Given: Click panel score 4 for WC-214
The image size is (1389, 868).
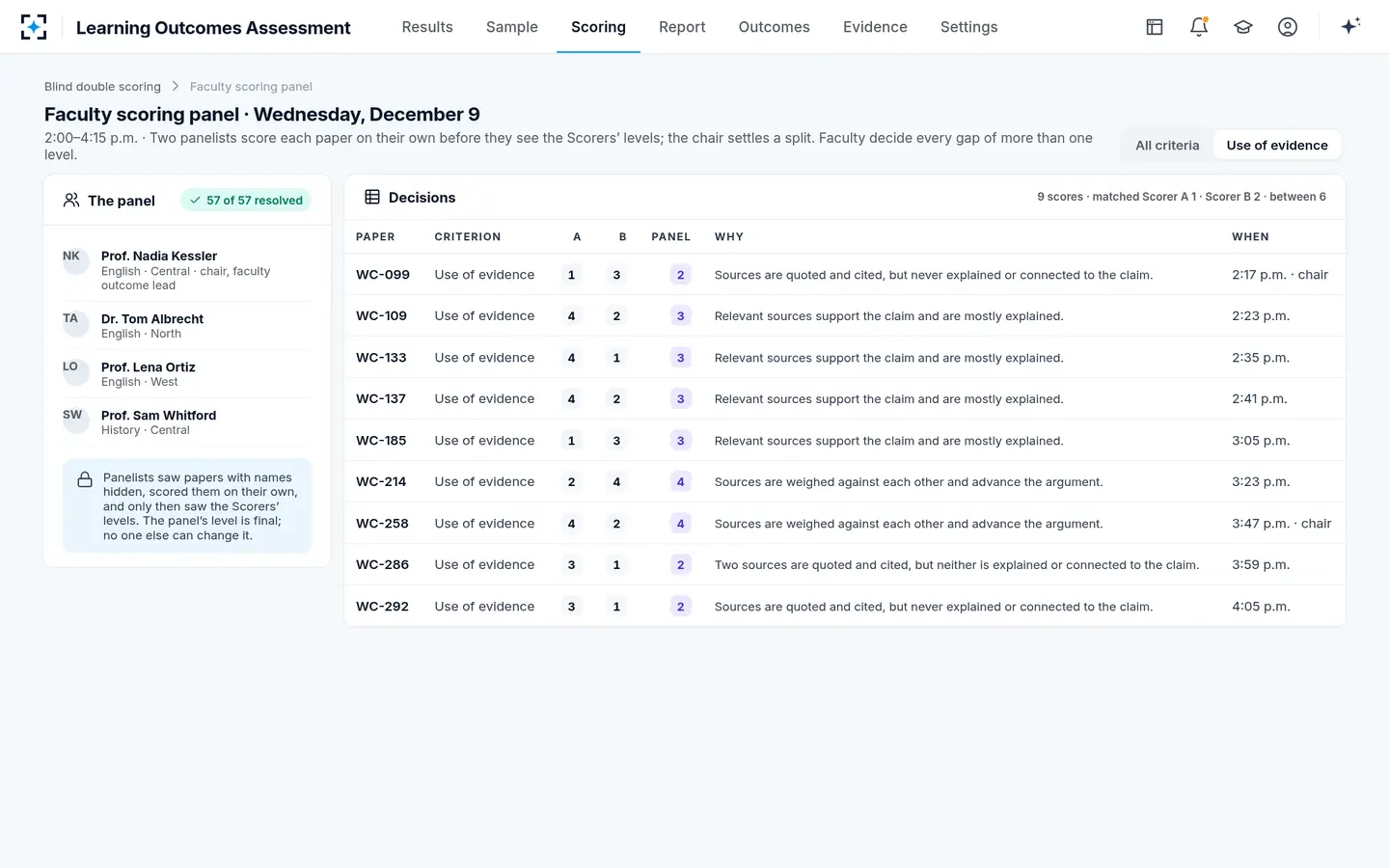Looking at the screenshot, I should [681, 482].
